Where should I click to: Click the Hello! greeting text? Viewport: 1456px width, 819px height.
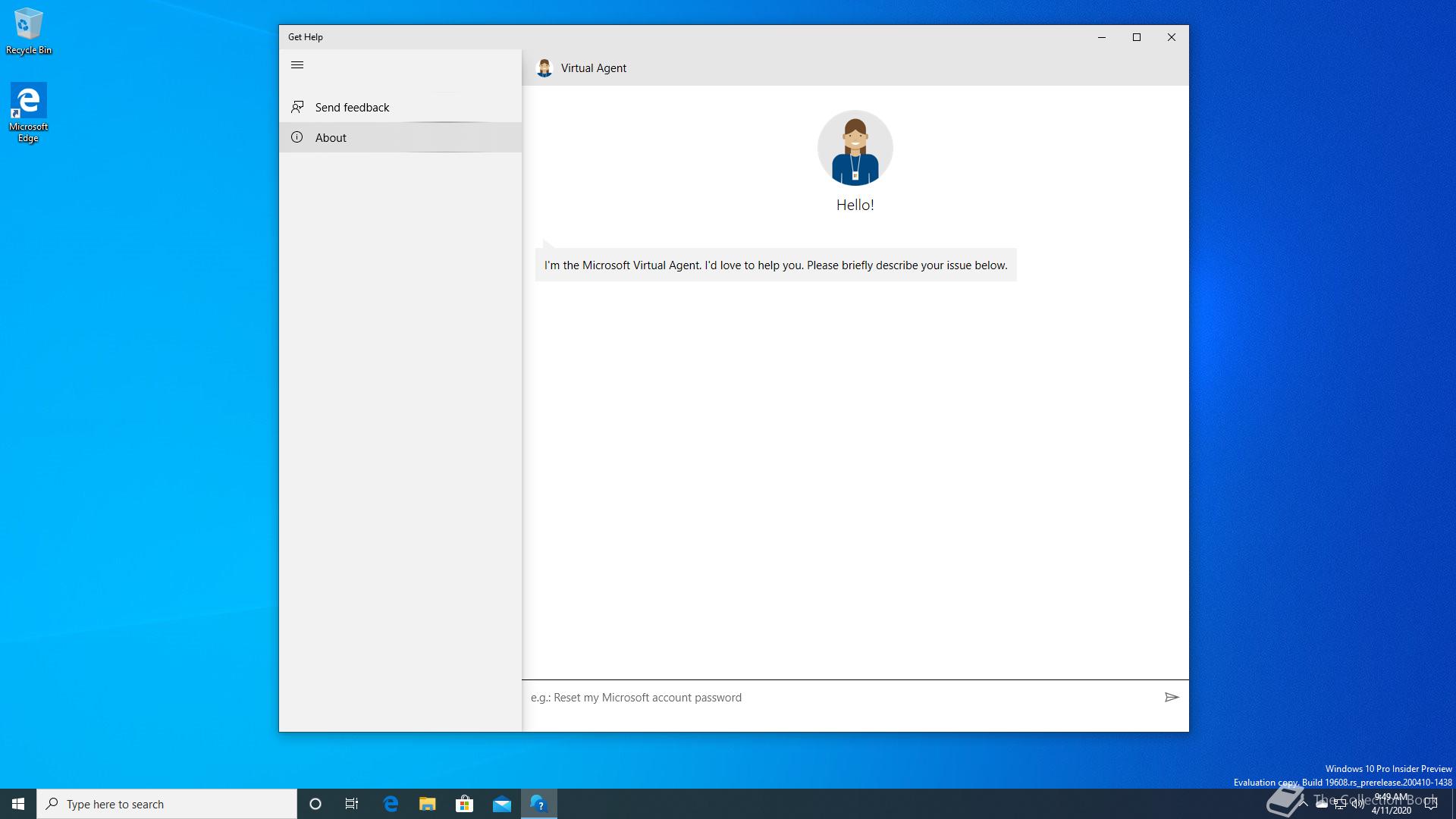(x=855, y=205)
